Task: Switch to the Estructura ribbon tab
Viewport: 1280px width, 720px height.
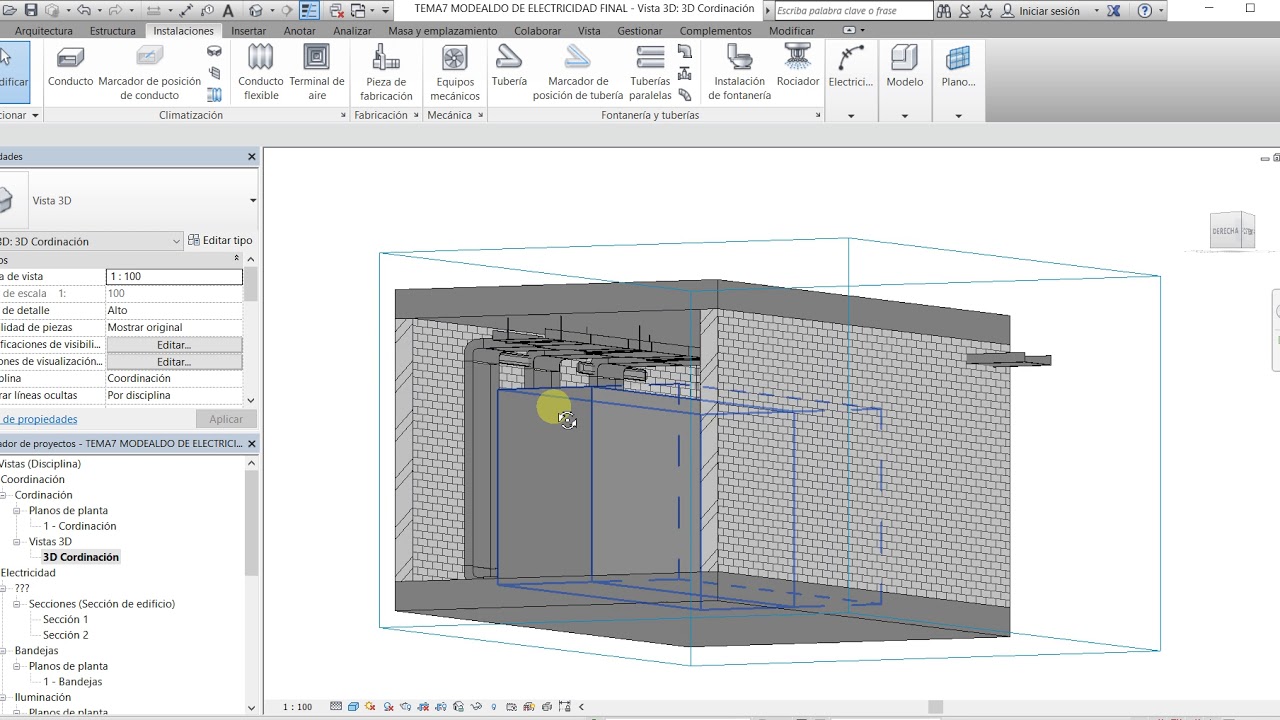Action: pos(113,31)
